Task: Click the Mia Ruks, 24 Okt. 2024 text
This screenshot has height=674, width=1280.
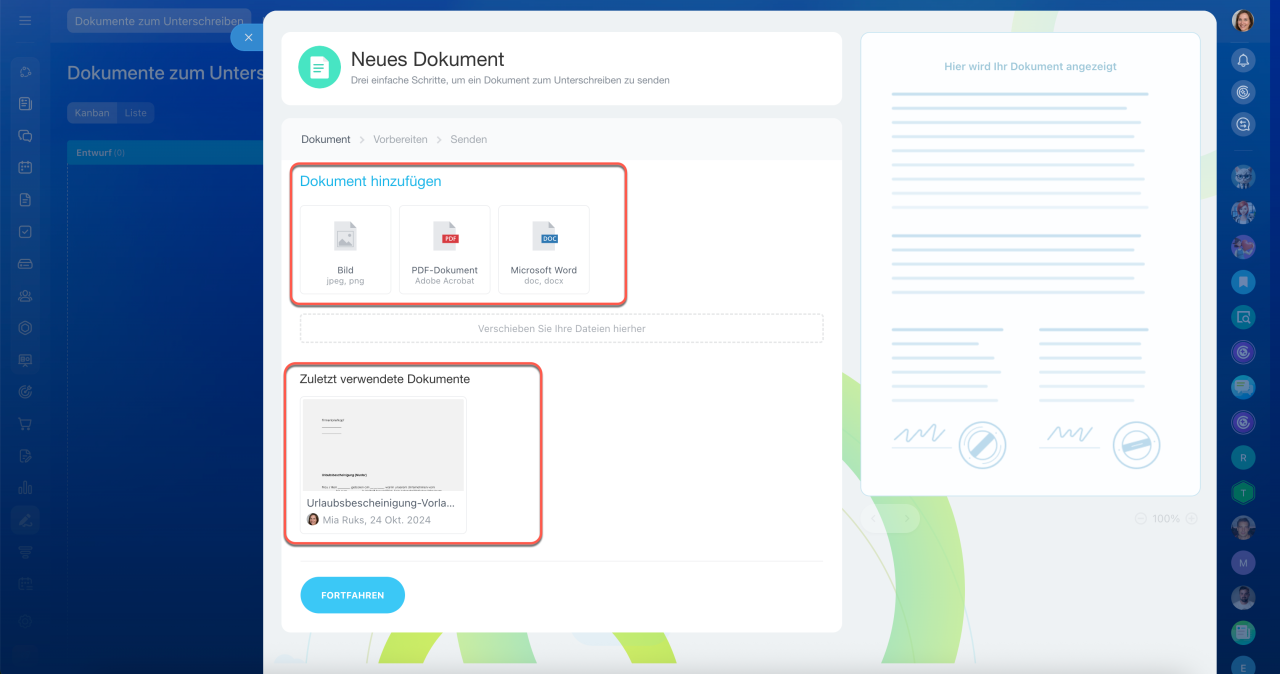Action: tap(377, 520)
